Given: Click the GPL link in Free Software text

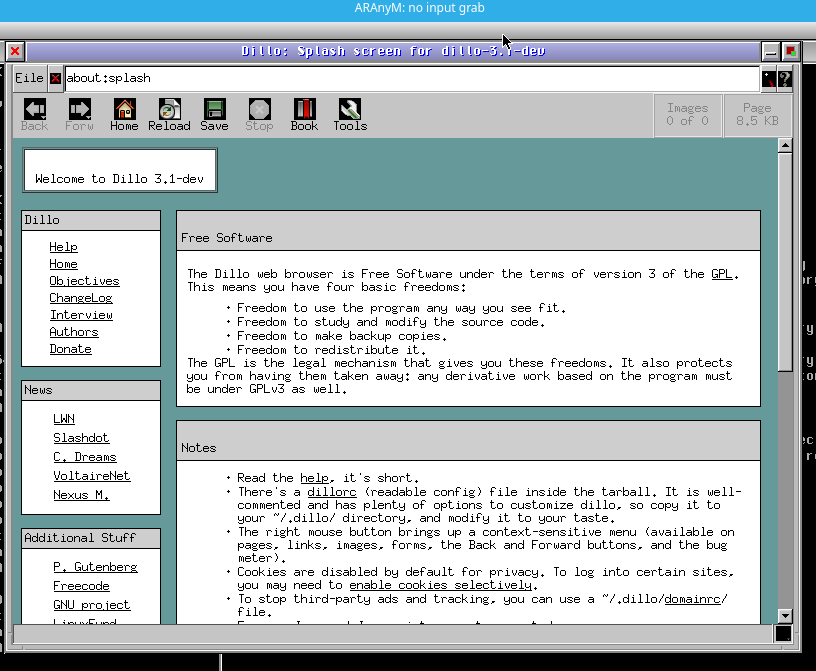Looking at the screenshot, I should pyautogui.click(x=721, y=274).
